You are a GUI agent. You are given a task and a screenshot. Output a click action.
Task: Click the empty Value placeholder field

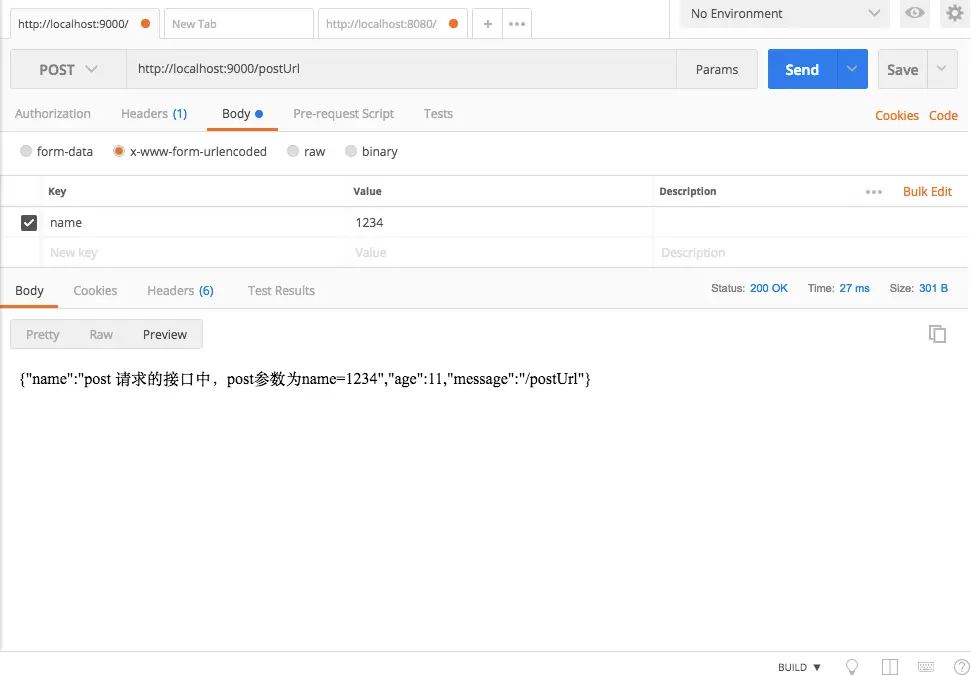click(x=500, y=253)
